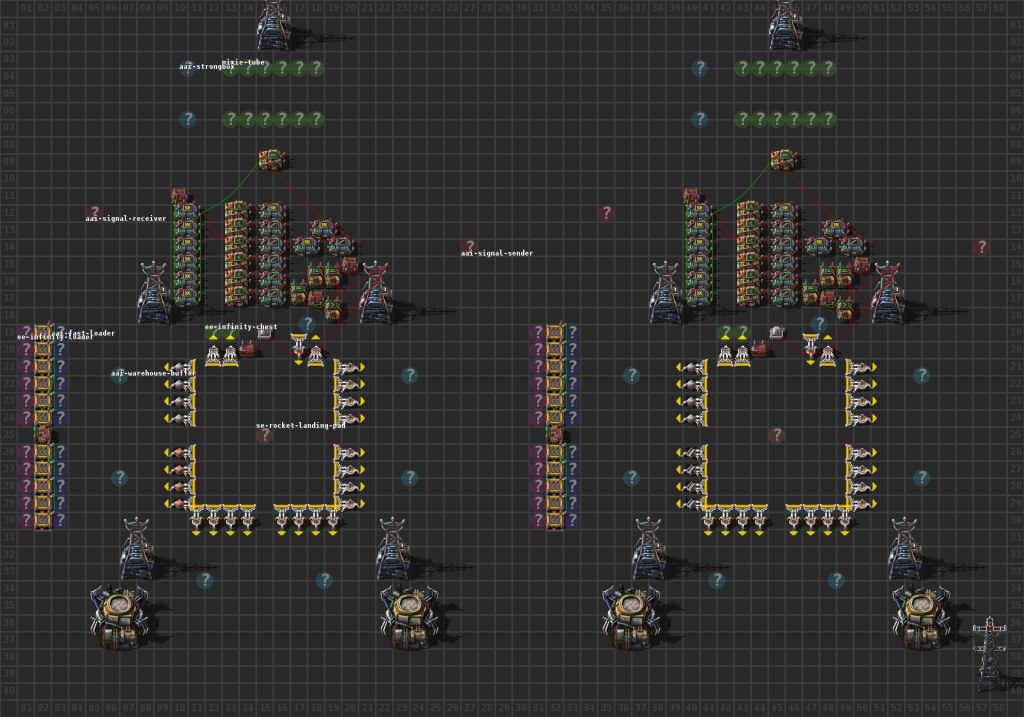Click substation left of right blueprint combinators

[666, 292]
